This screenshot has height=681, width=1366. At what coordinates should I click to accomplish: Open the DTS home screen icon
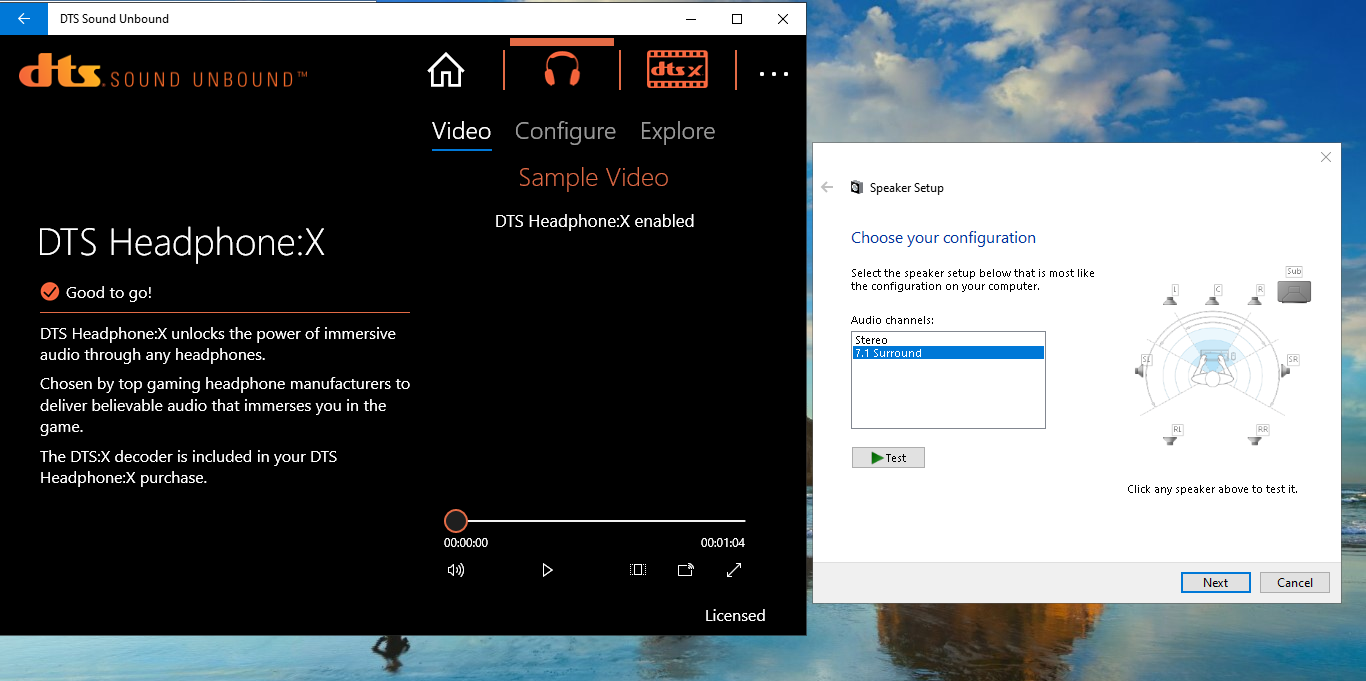pyautogui.click(x=446, y=70)
